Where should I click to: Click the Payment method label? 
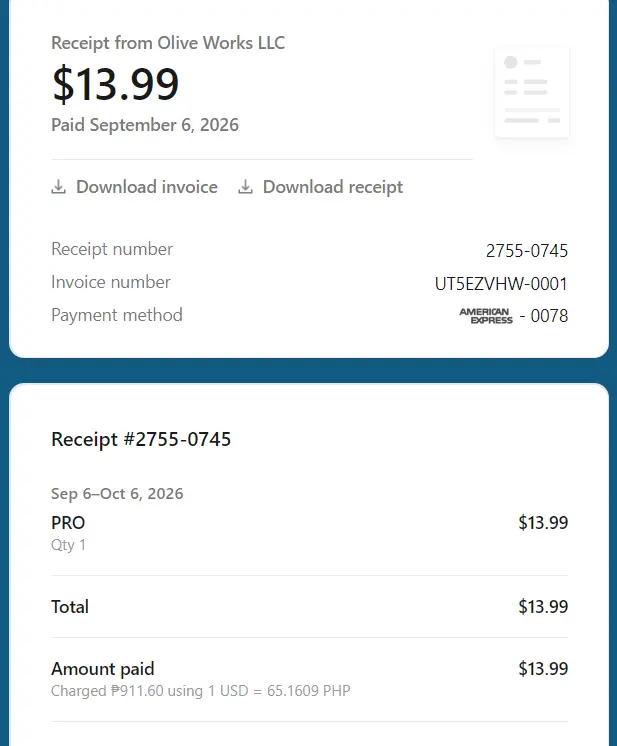click(x=117, y=315)
